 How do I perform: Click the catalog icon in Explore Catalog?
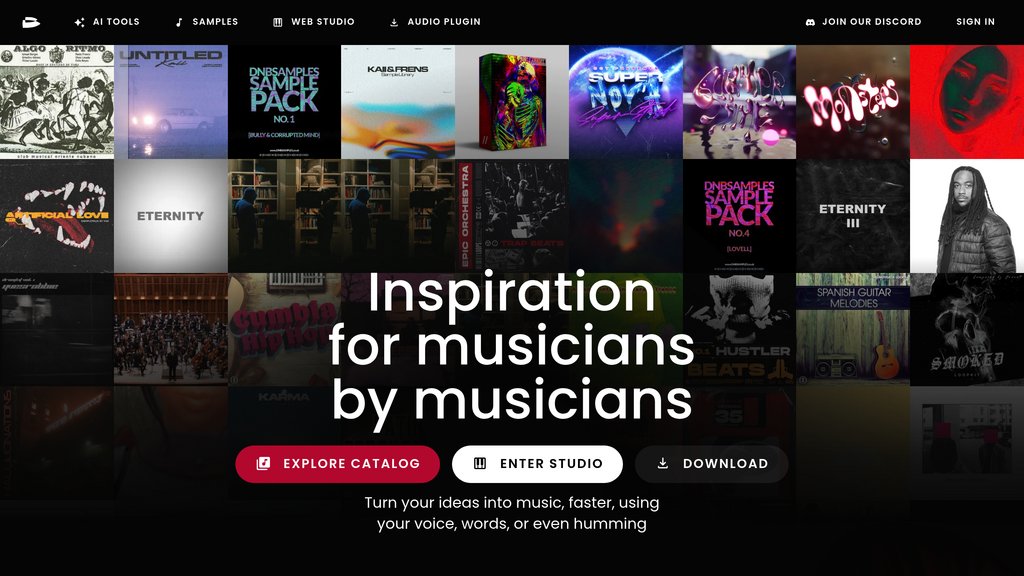tap(263, 464)
